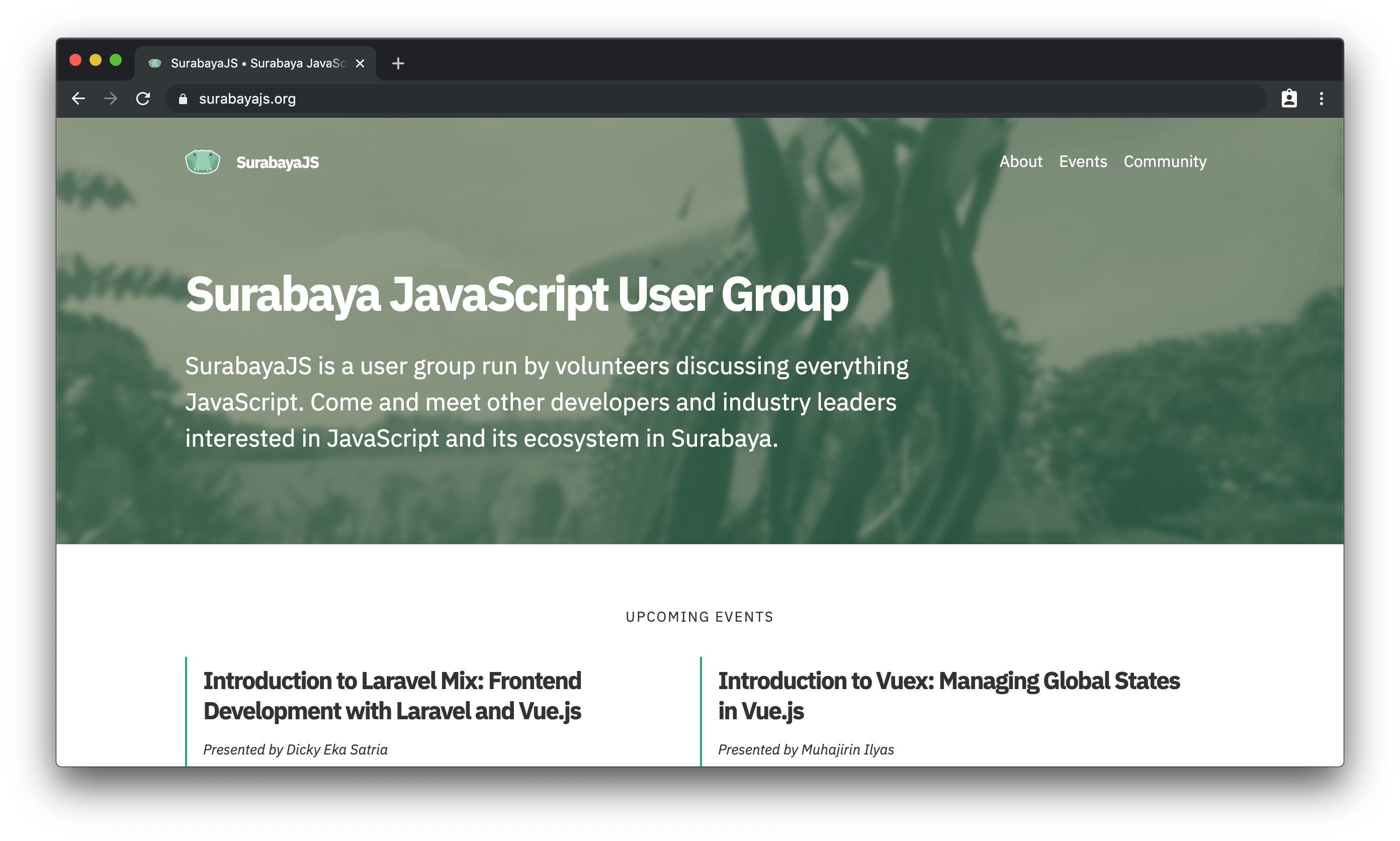Screen dimensions: 1400x841
Task: Open the Introduction to Laravel Mix event
Action: pos(392,695)
